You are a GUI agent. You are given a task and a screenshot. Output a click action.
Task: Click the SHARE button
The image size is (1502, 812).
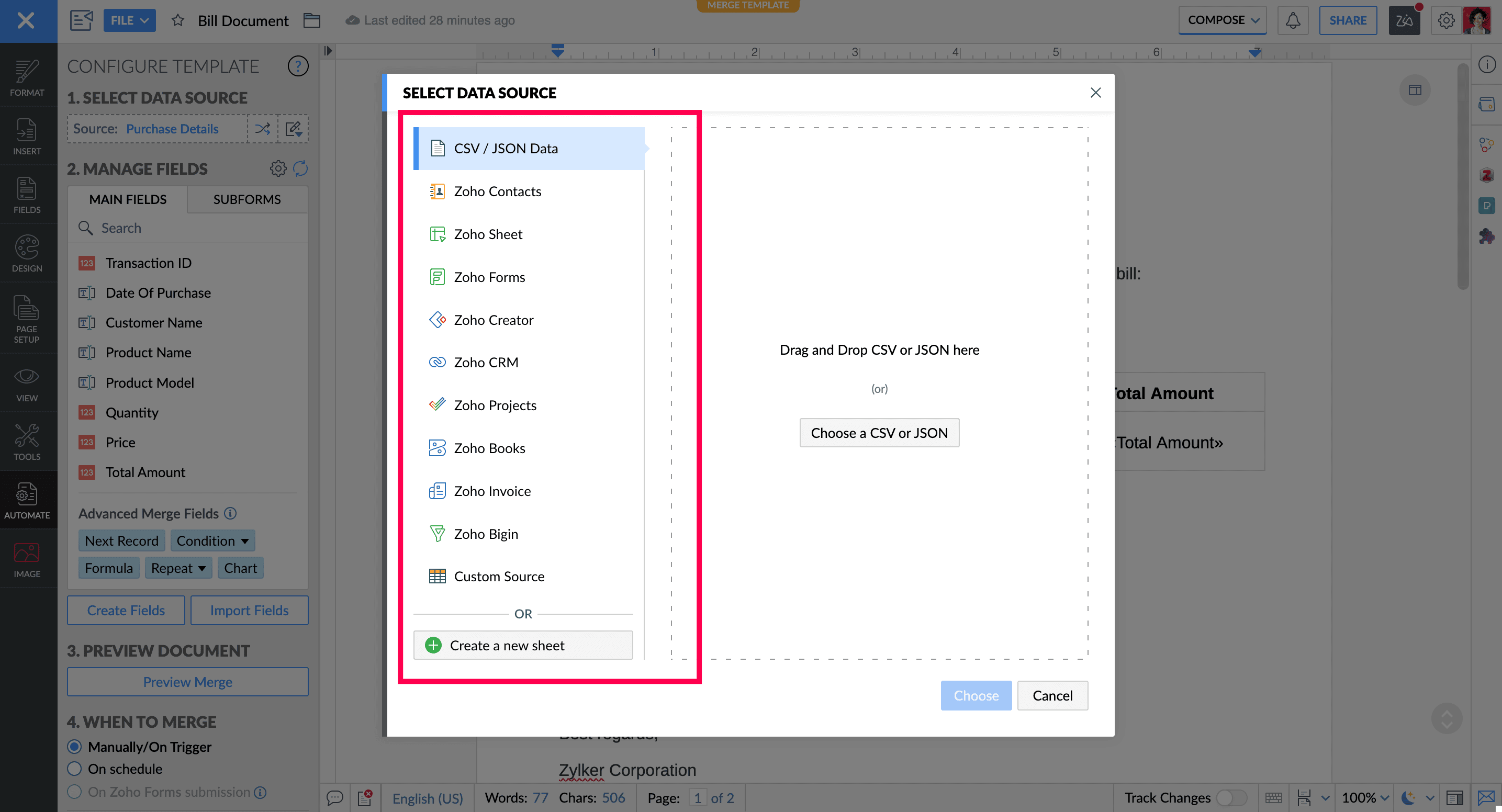click(x=1348, y=20)
